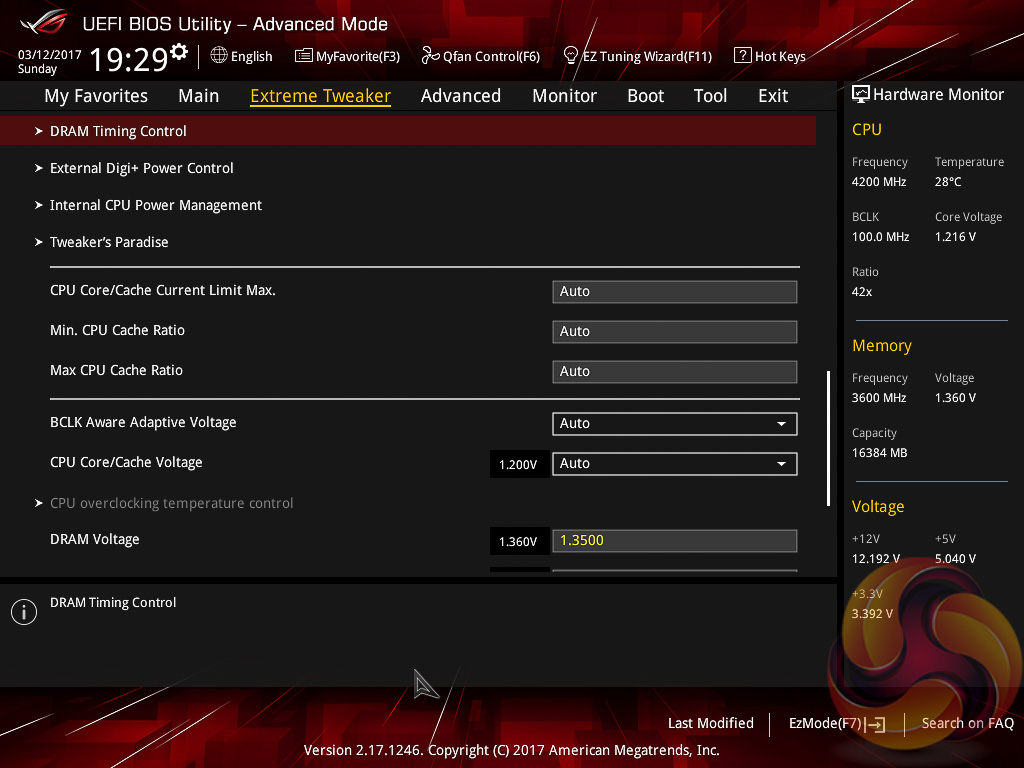Screen dimensions: 1024x768
Task: Click Last Modified button
Action: 711,723
